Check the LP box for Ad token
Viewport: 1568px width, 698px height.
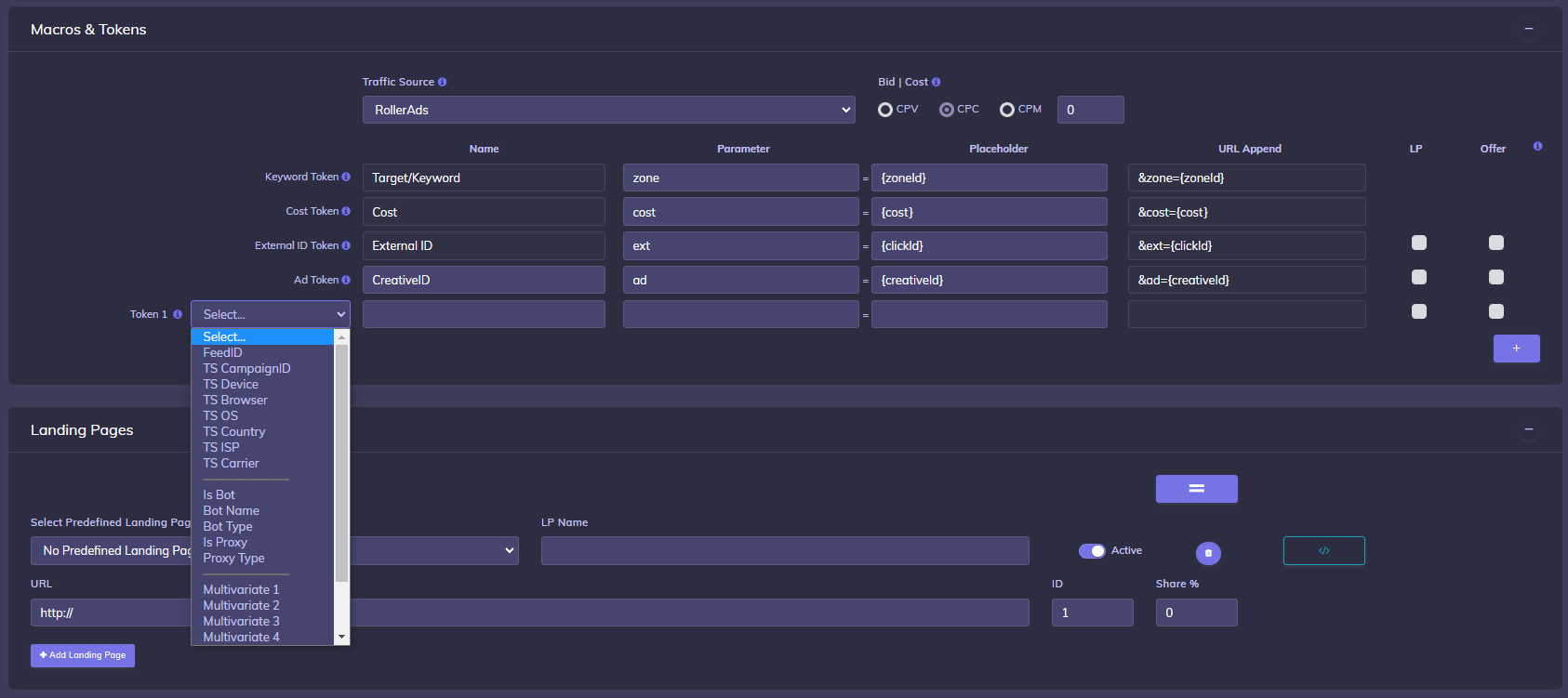1419,277
